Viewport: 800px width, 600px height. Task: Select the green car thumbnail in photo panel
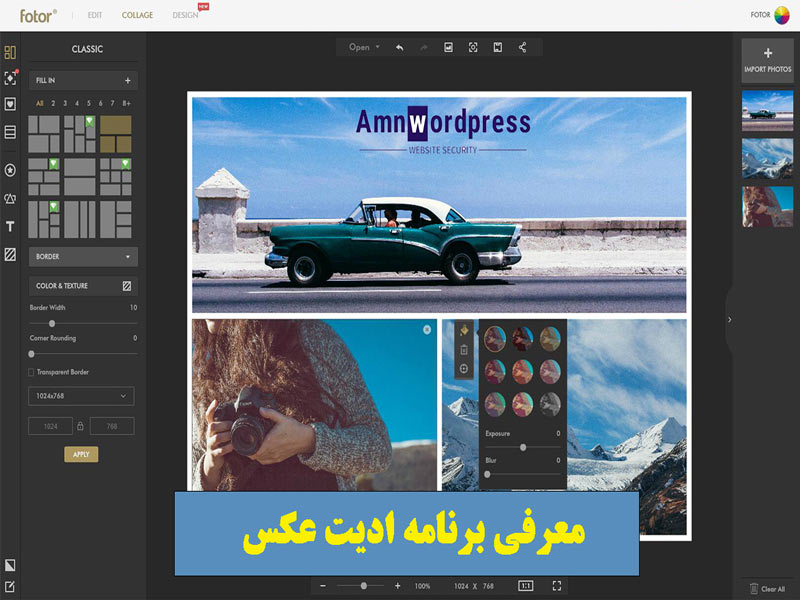(x=767, y=111)
